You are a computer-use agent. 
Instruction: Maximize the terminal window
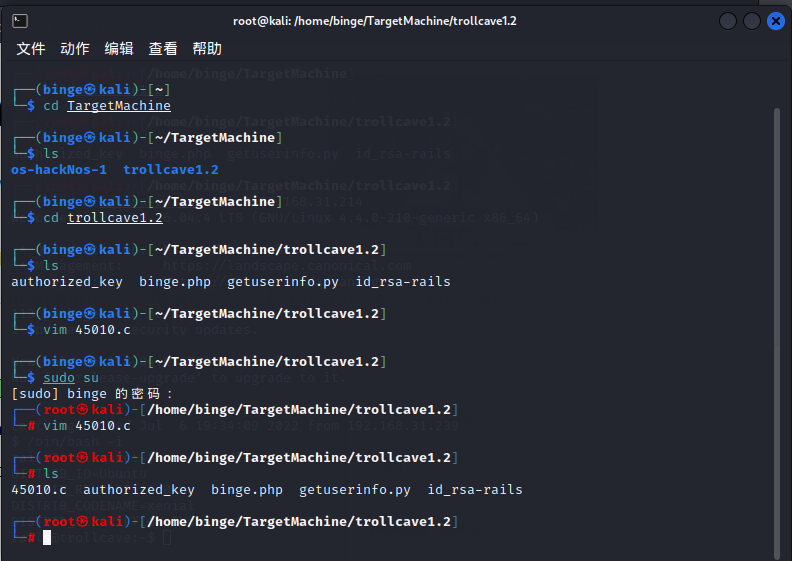[752, 21]
